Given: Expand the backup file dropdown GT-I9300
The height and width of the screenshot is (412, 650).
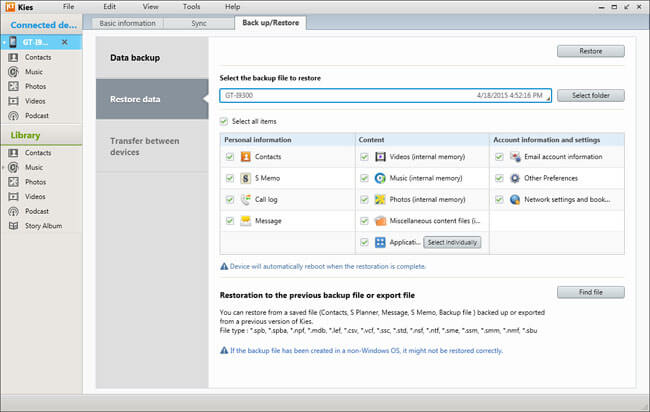Looking at the screenshot, I should click(548, 98).
